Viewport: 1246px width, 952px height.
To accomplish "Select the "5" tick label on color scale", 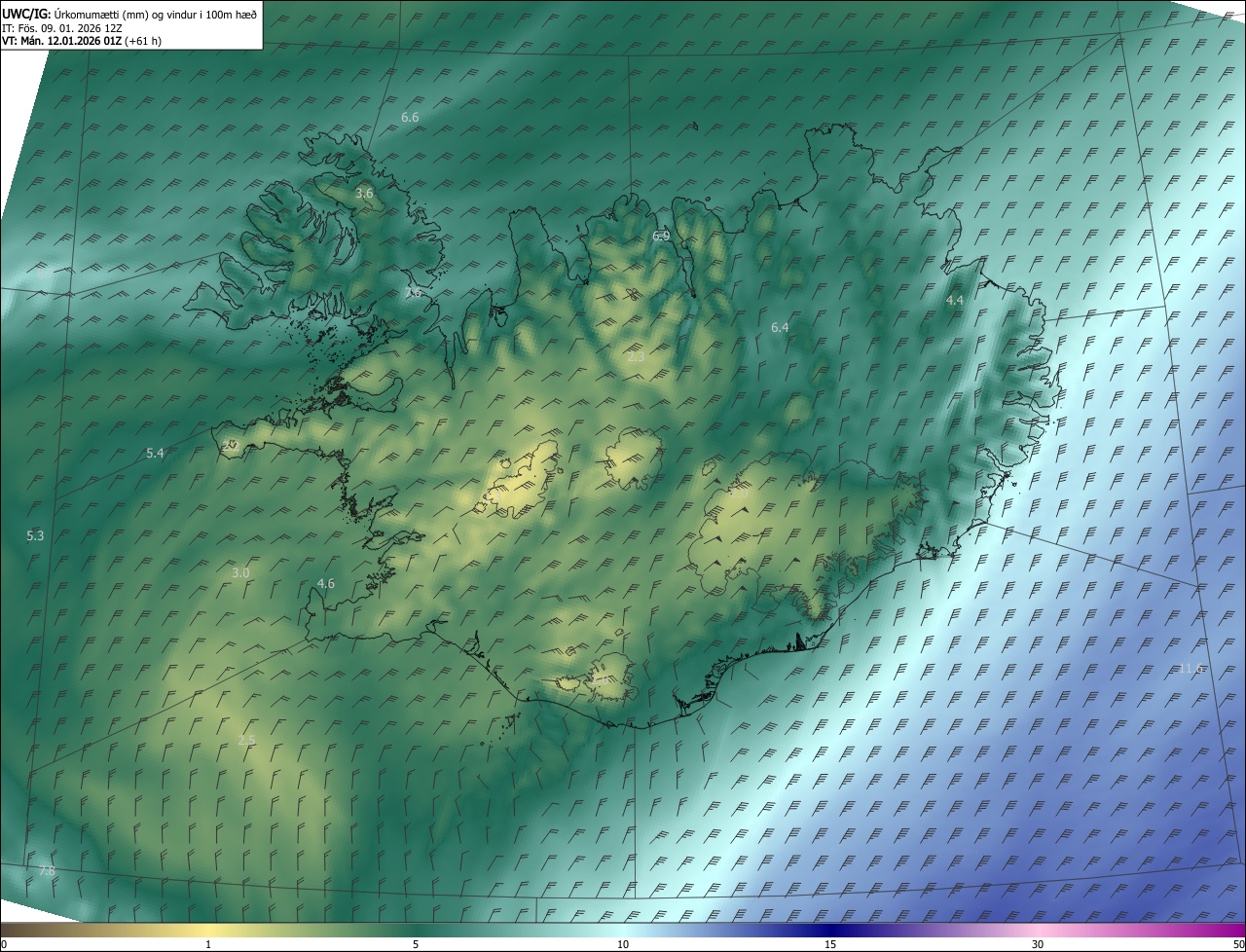I will 416,945.
